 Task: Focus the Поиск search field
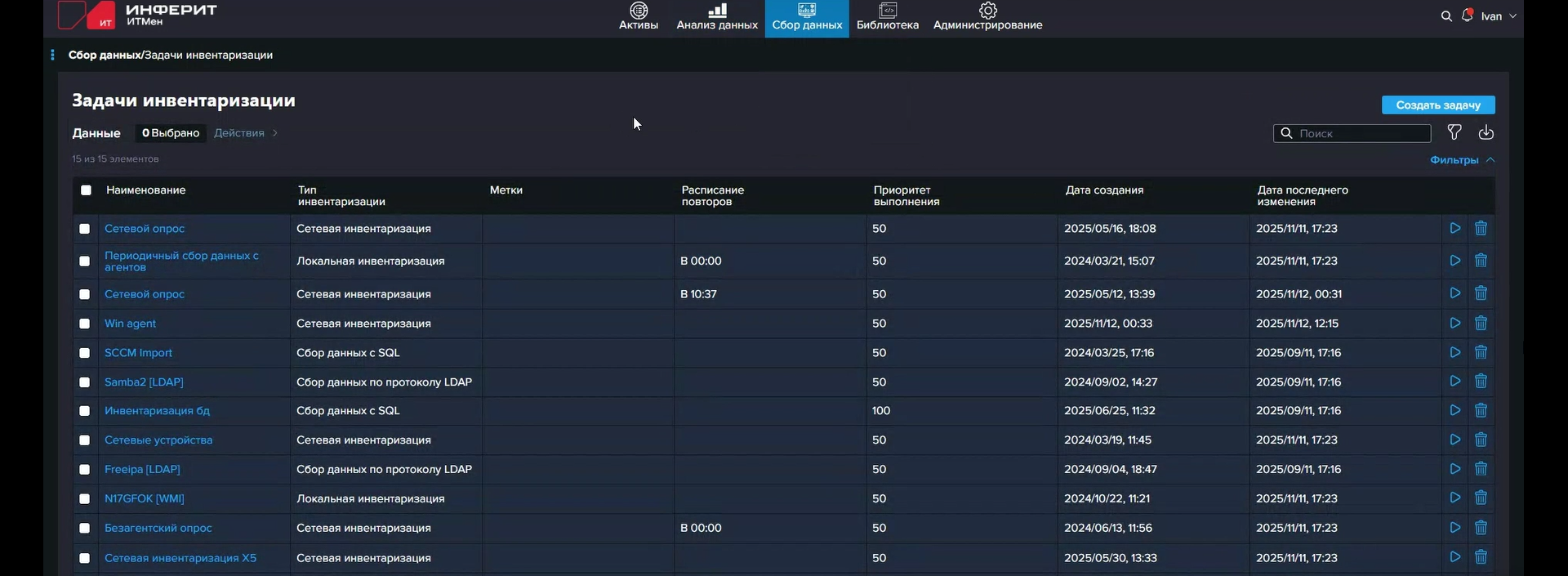(1360, 133)
